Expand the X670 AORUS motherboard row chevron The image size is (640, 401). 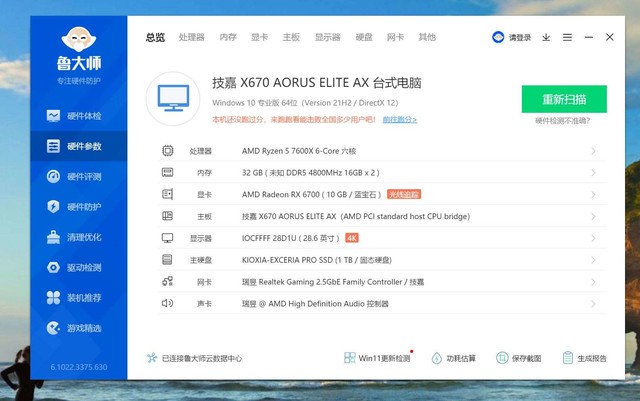click(593, 216)
